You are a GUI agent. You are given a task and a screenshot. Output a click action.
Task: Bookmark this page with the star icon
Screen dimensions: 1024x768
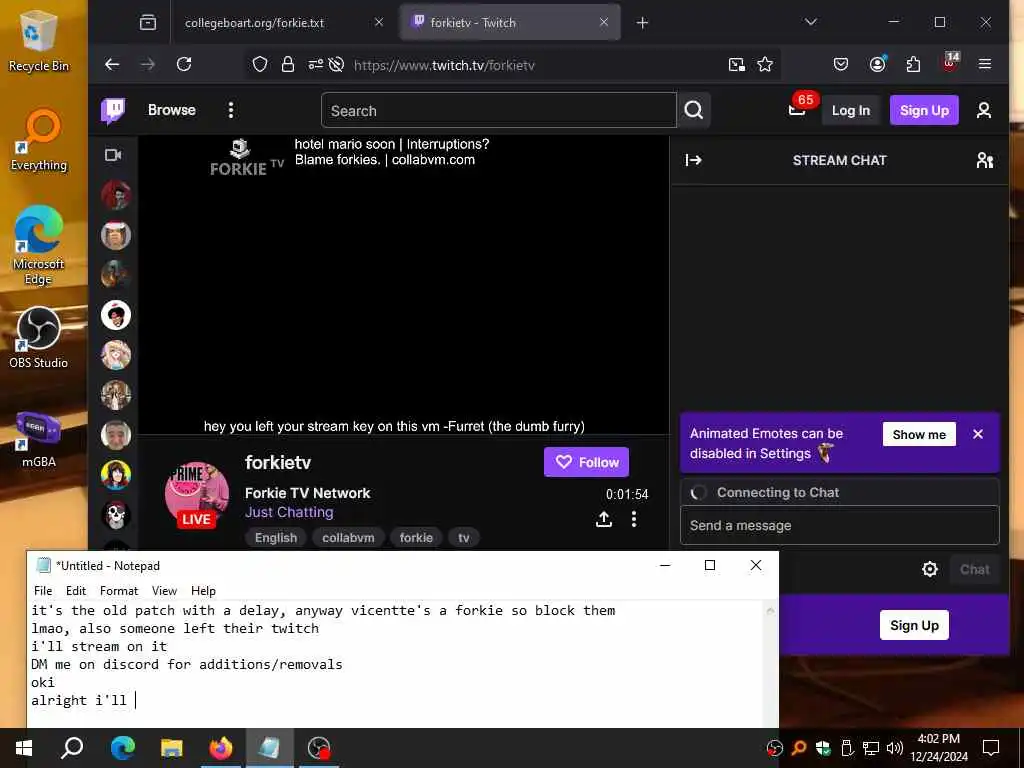[765, 65]
